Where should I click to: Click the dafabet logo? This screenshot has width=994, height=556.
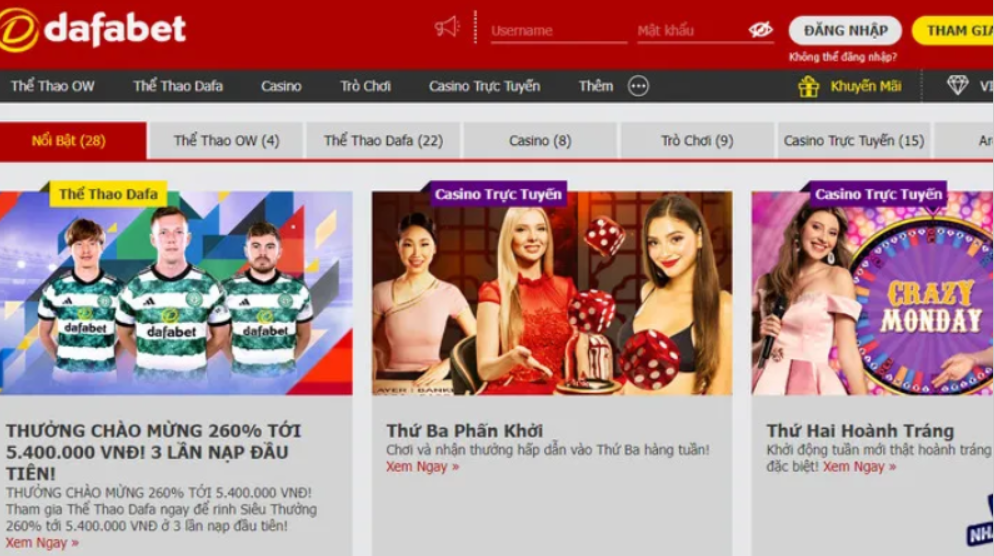93,29
